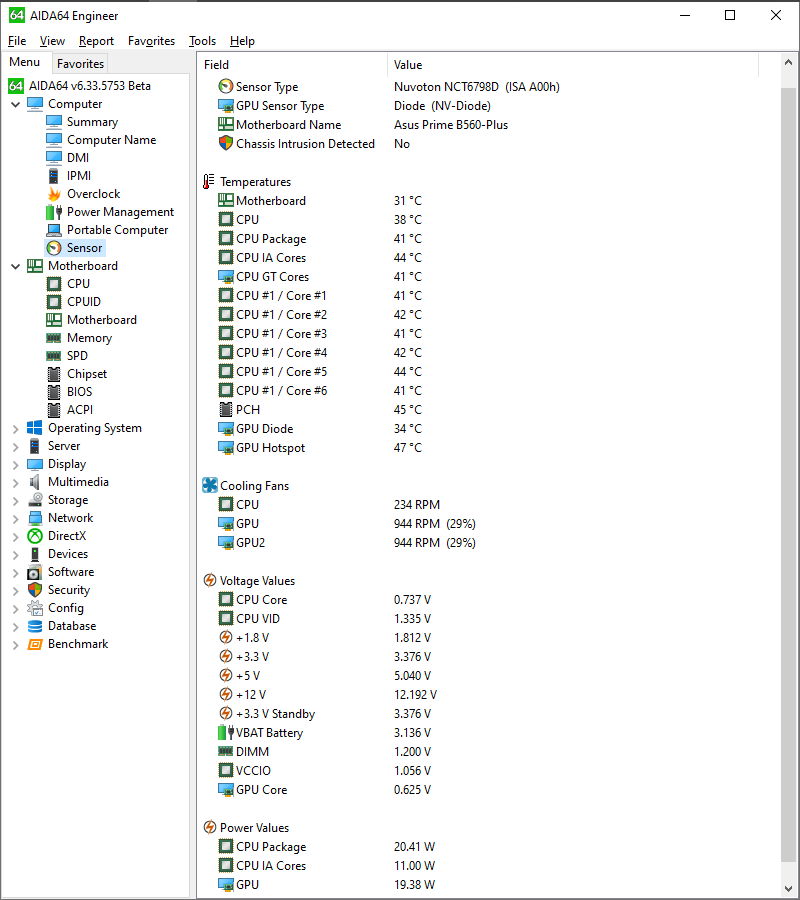Click the Cooling Fans blue fan icon
The width and height of the screenshot is (800, 900).
point(210,486)
